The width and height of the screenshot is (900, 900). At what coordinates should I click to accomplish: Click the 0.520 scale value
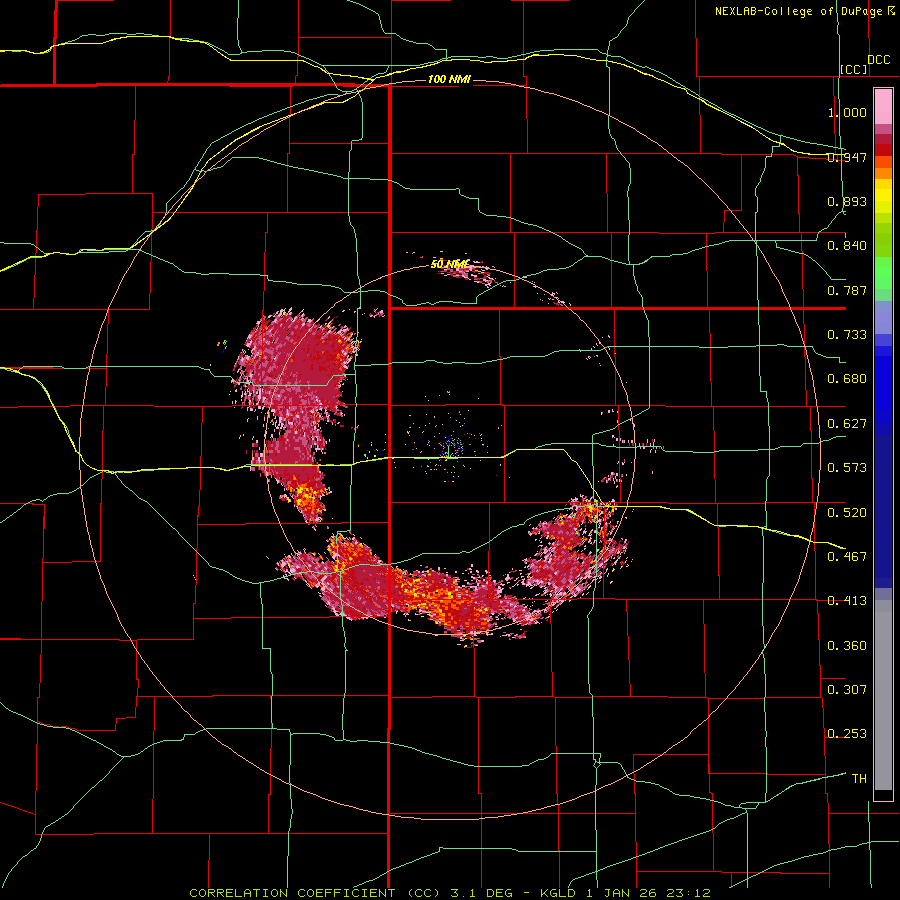[847, 513]
